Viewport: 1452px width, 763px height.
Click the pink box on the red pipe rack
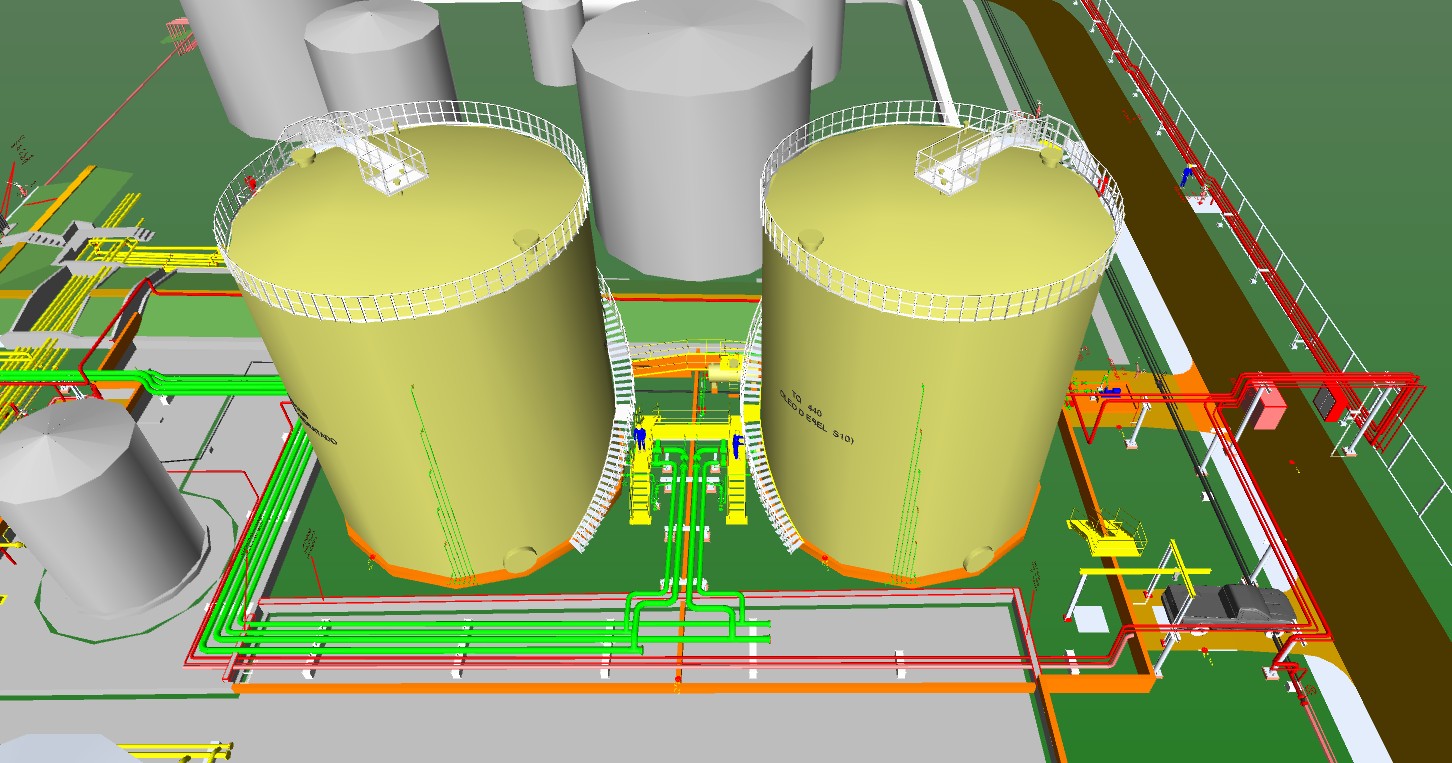pos(1267,408)
